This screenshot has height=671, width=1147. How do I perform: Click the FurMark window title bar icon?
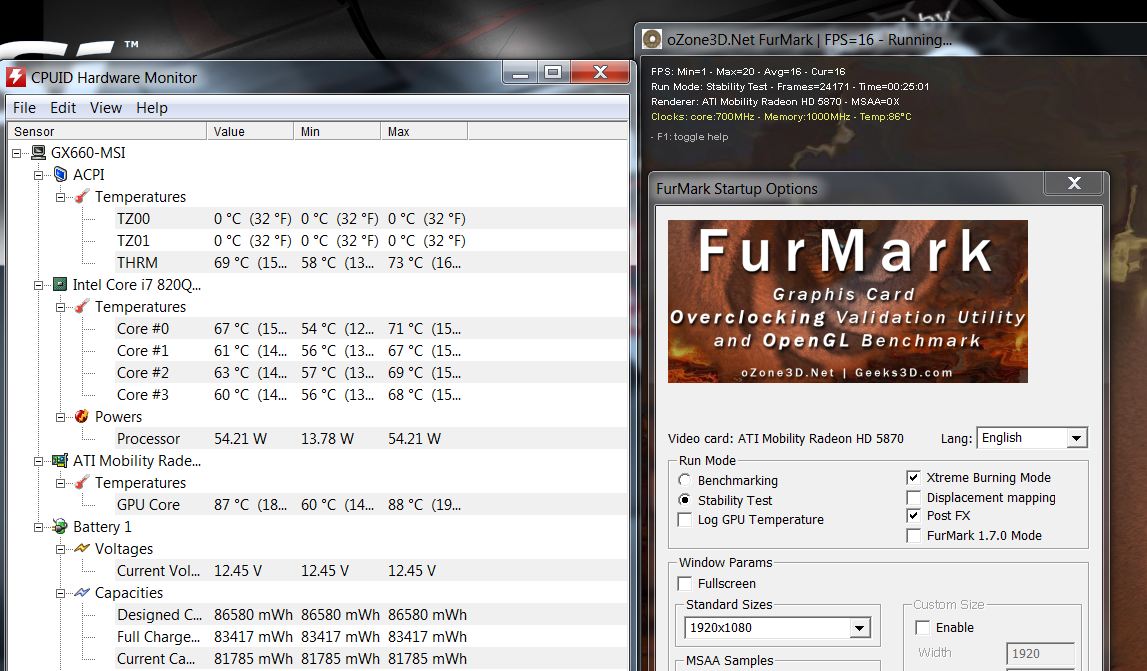click(652, 40)
